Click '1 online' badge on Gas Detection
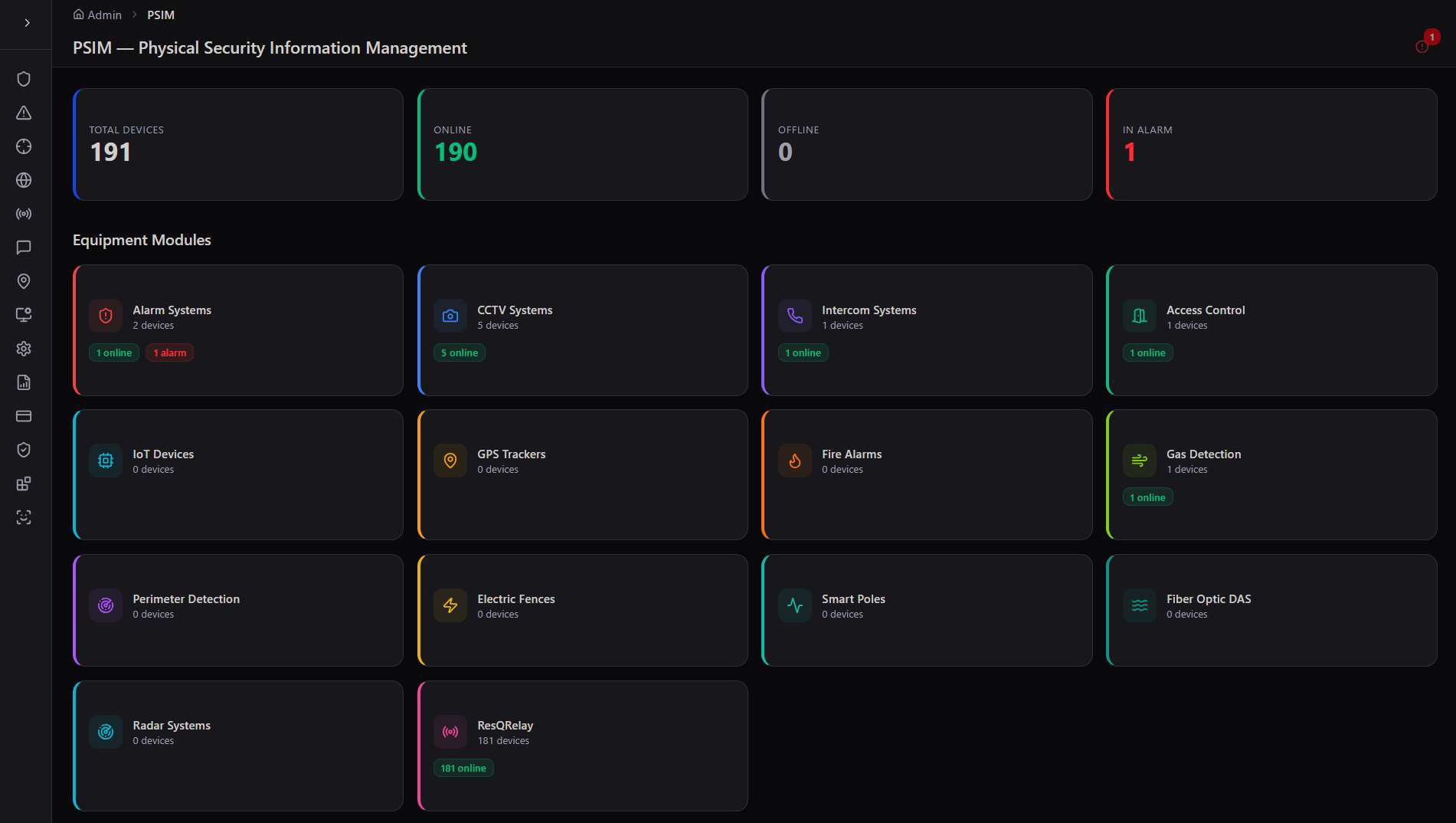The image size is (1456, 823). pyautogui.click(x=1148, y=497)
